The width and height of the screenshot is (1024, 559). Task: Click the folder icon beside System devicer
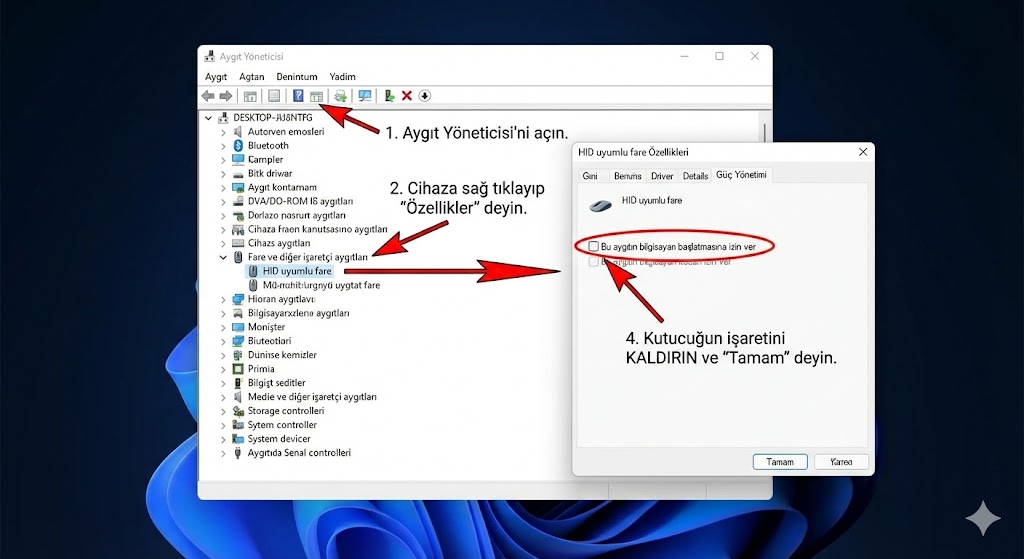point(238,439)
